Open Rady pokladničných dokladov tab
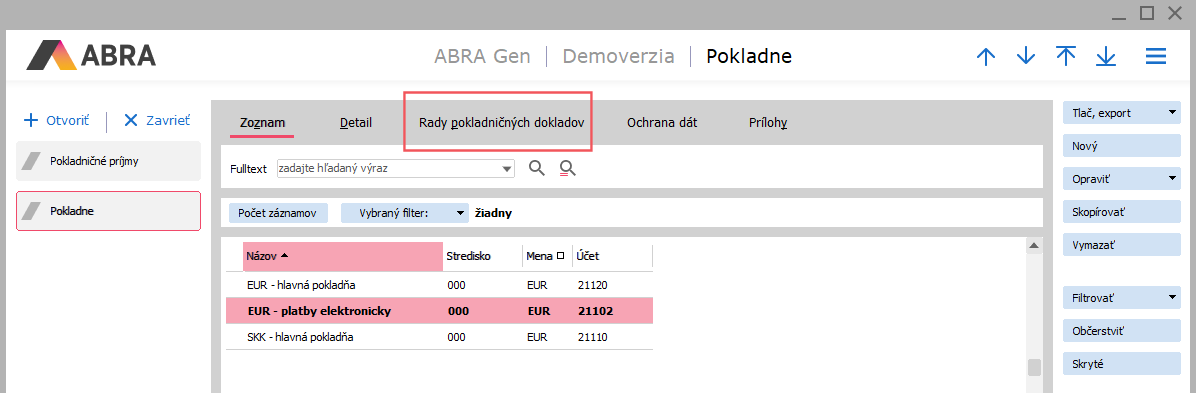1196x393 pixels. pyautogui.click(x=501, y=122)
